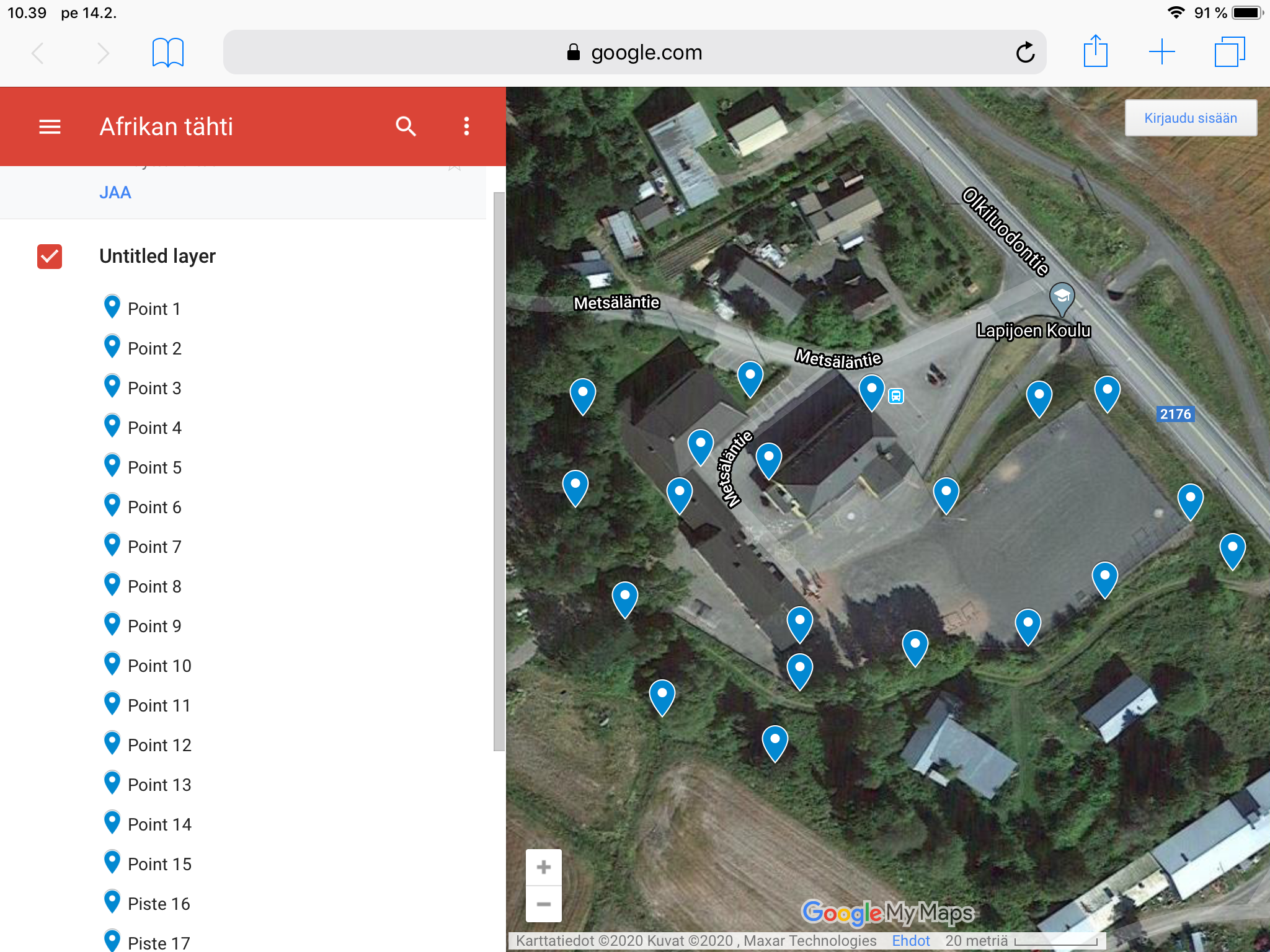1270x952 pixels.
Task: Open Safari bookmarks book icon
Action: [167, 53]
